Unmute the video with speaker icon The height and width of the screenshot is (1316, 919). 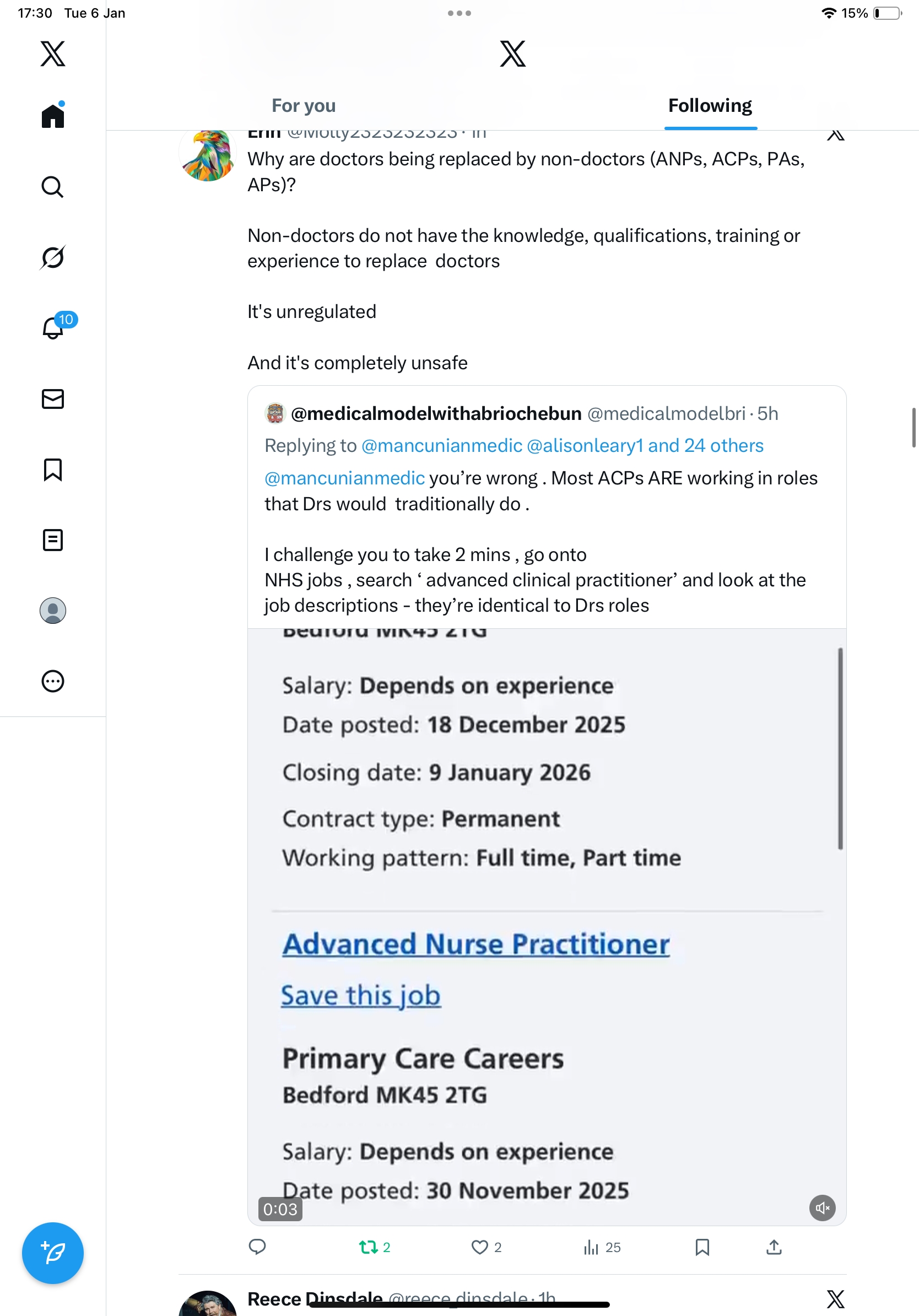point(822,1208)
